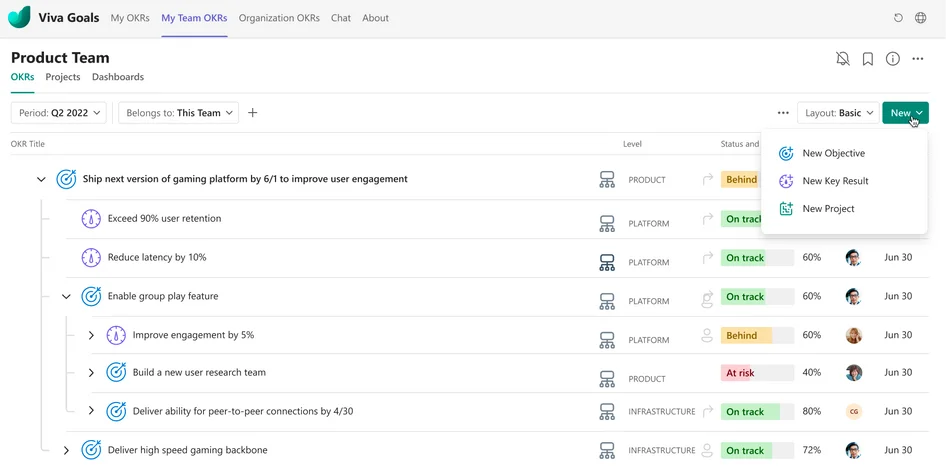
Task: Click the bookmark icon in header
Action: coord(868,59)
